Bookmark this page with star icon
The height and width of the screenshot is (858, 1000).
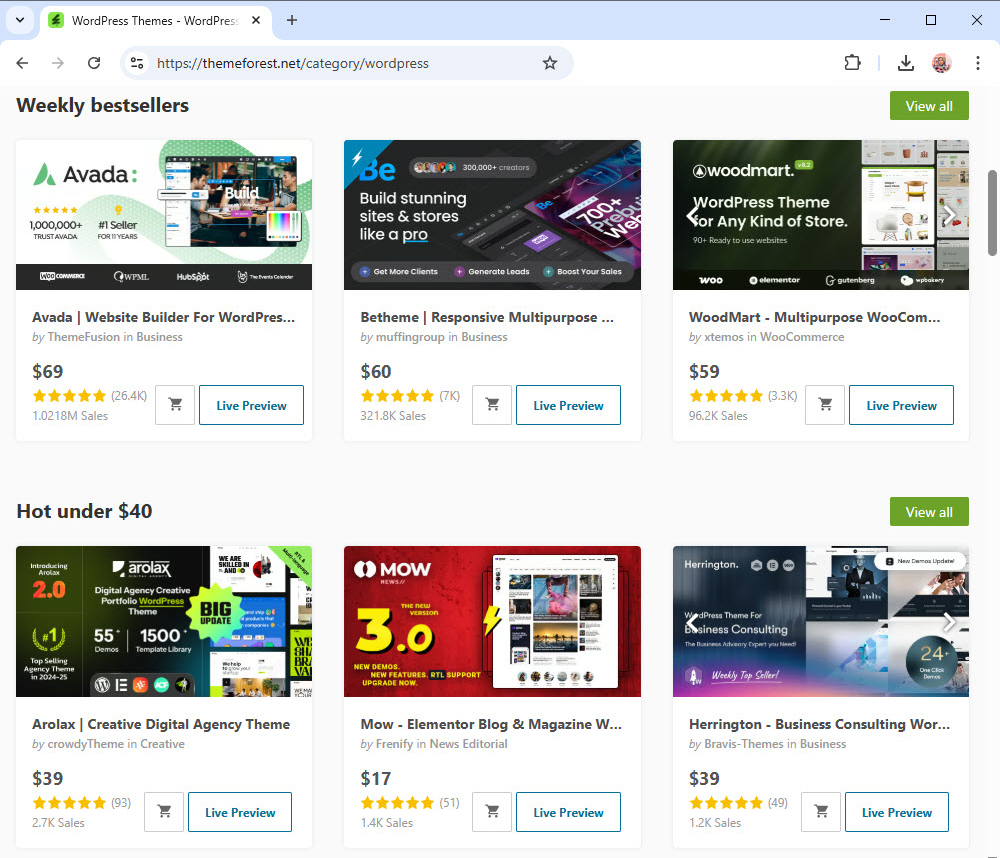click(550, 63)
